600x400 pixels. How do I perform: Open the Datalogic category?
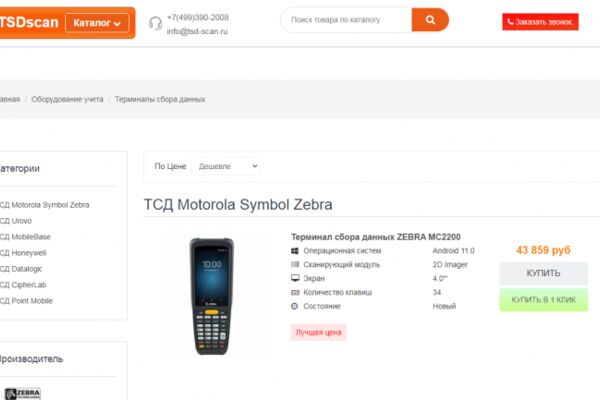point(21,269)
